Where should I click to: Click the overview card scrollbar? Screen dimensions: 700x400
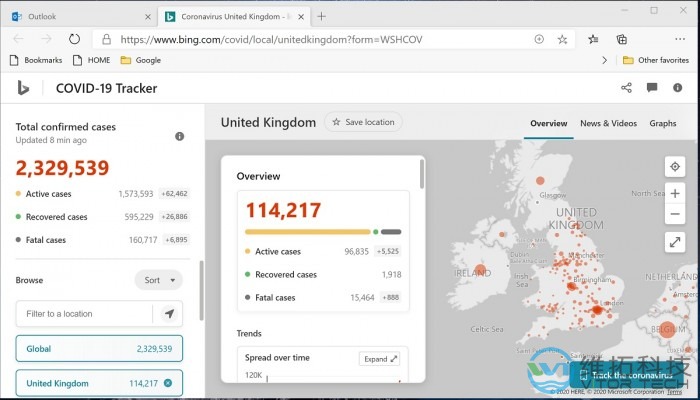coord(422,174)
